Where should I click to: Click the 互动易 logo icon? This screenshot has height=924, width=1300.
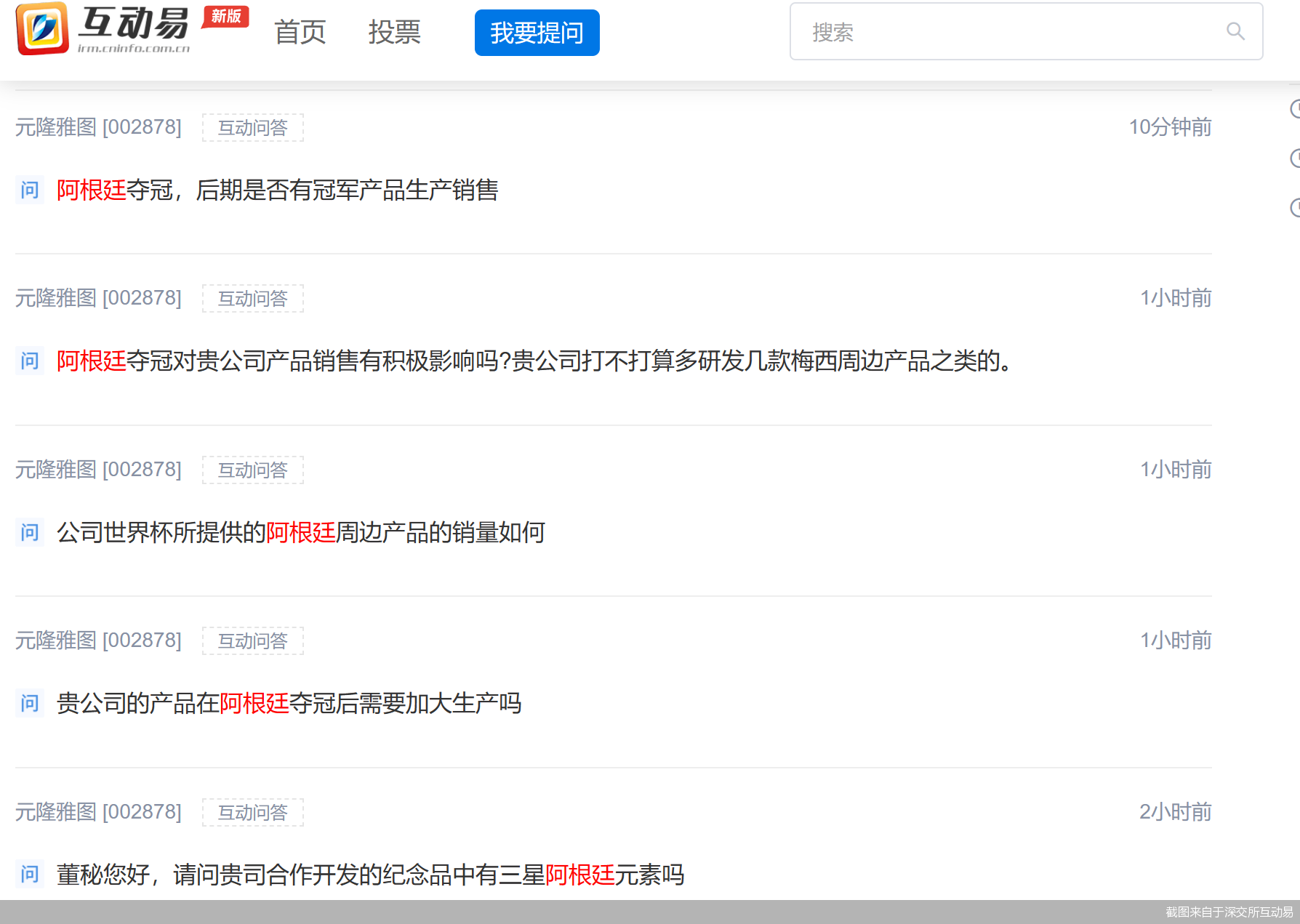tap(42, 29)
